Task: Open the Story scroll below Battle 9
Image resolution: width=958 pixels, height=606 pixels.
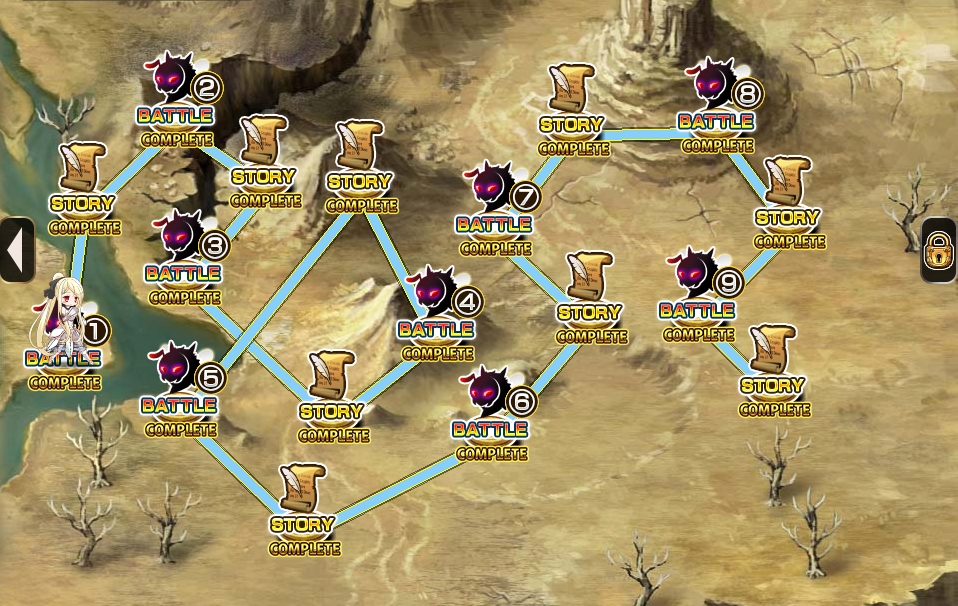Action: [774, 371]
